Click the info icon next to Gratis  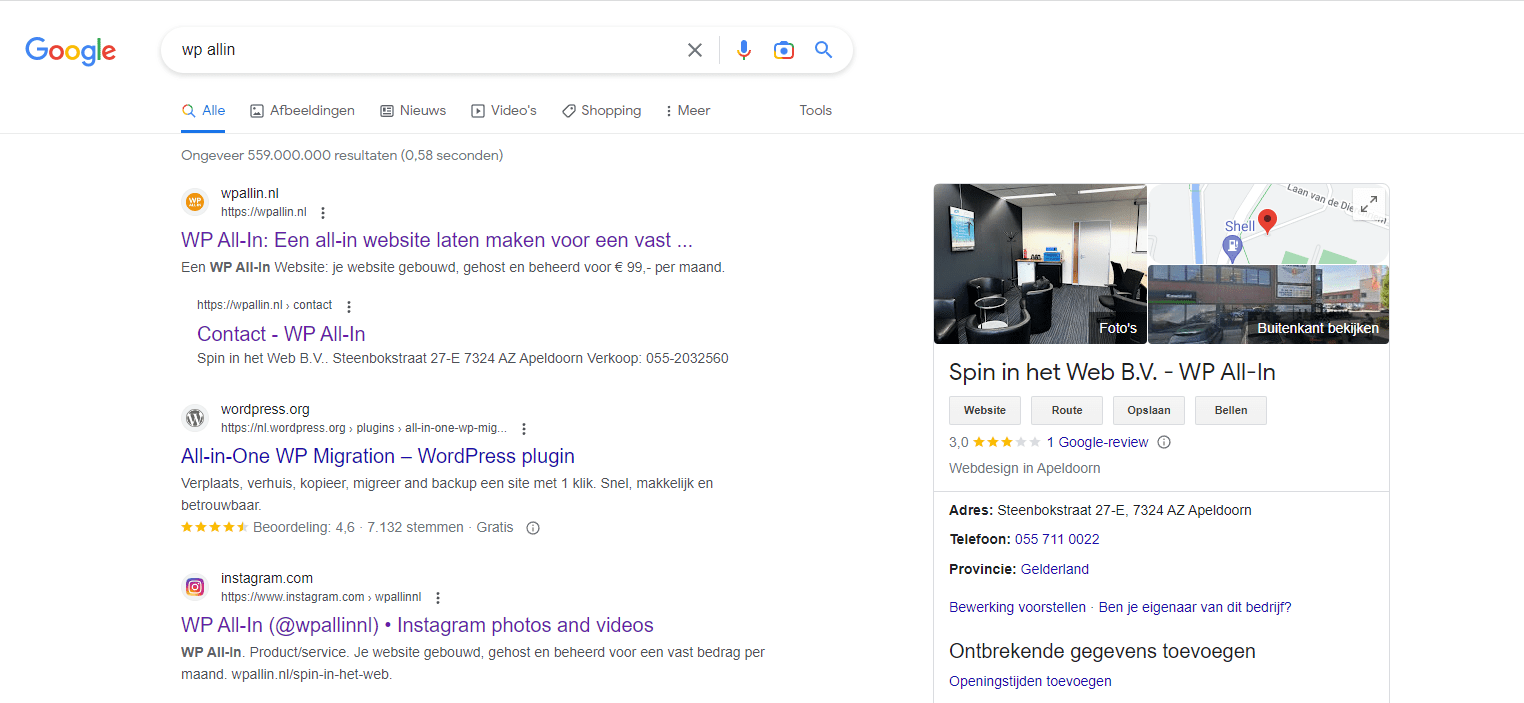[x=533, y=528]
